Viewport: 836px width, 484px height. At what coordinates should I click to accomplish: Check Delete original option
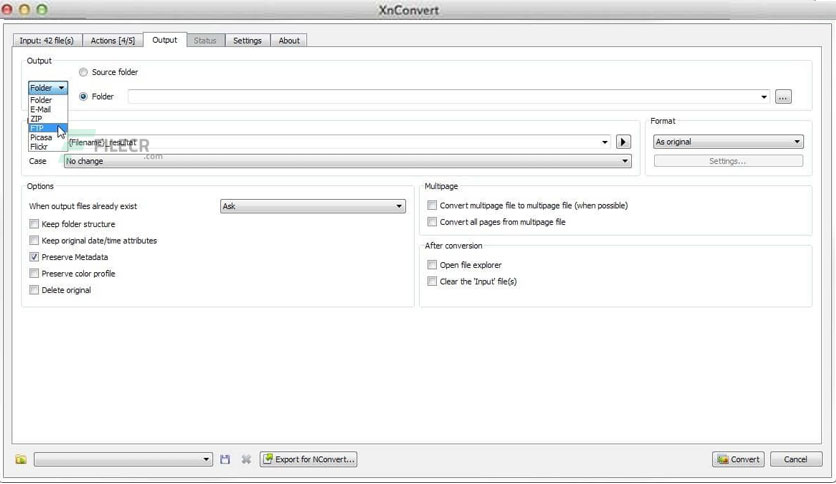(x=34, y=290)
